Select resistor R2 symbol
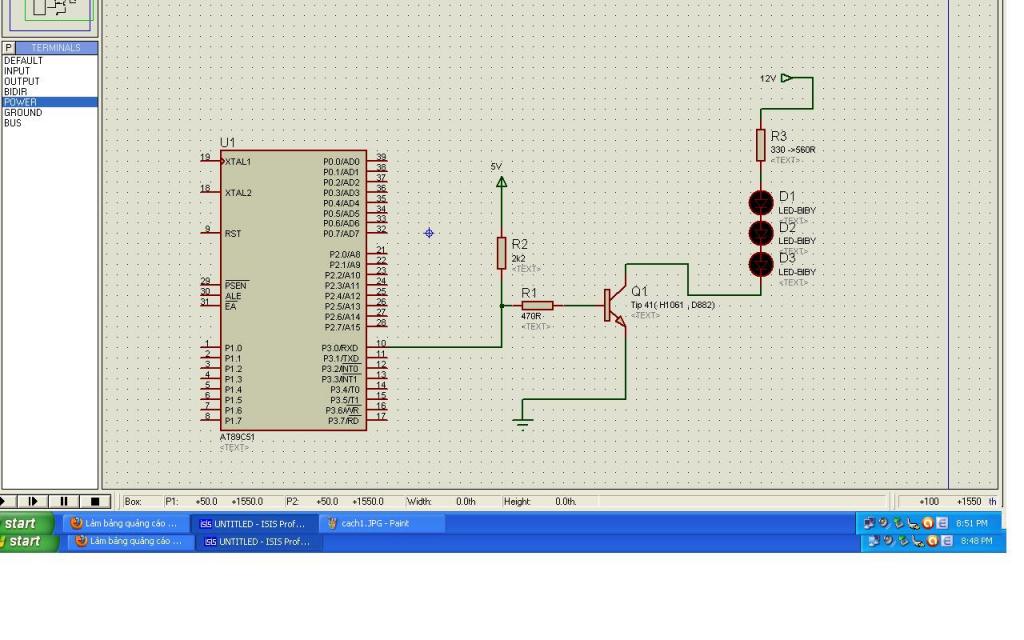 click(502, 253)
